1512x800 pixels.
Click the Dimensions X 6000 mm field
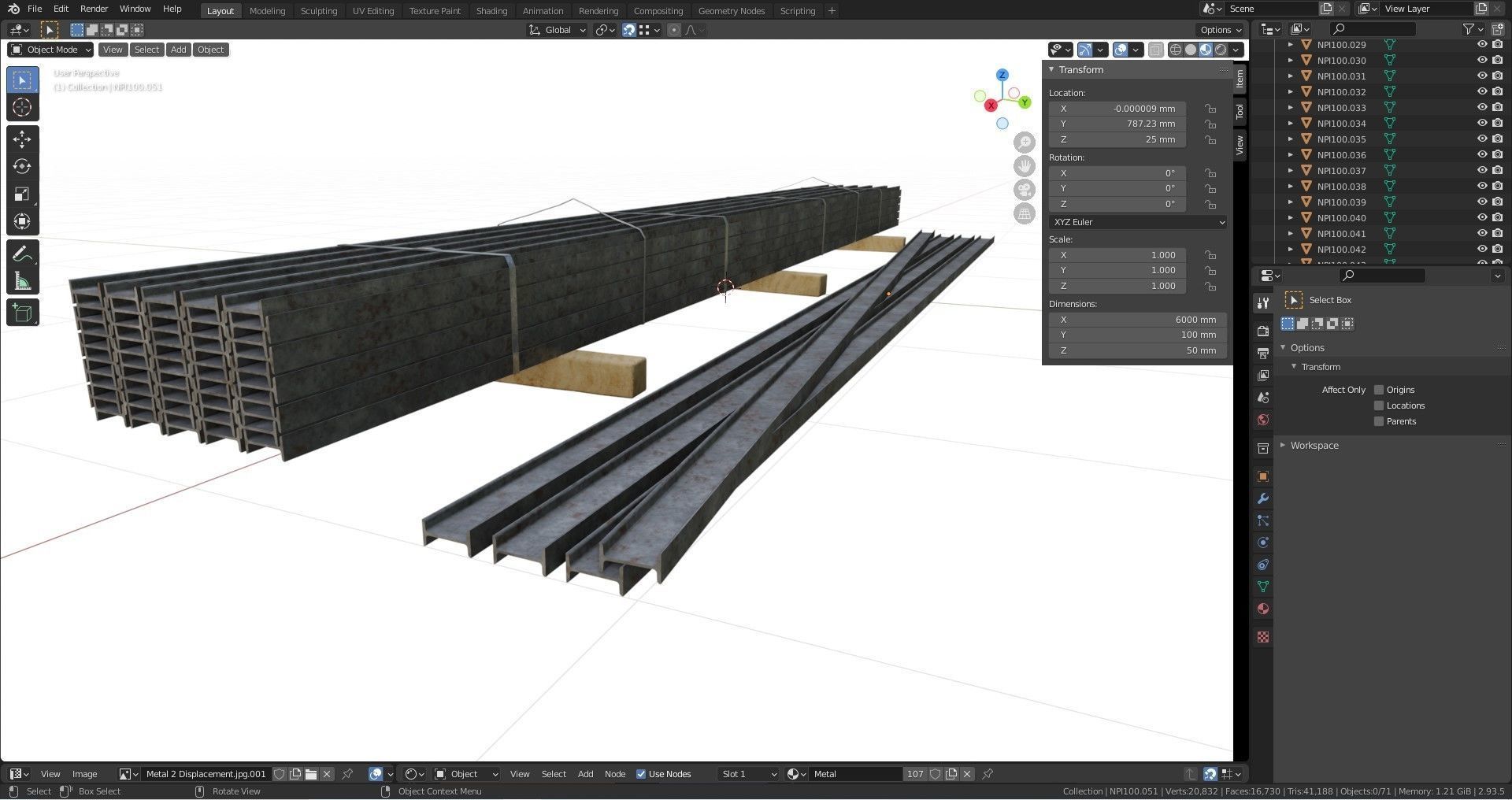point(1138,320)
